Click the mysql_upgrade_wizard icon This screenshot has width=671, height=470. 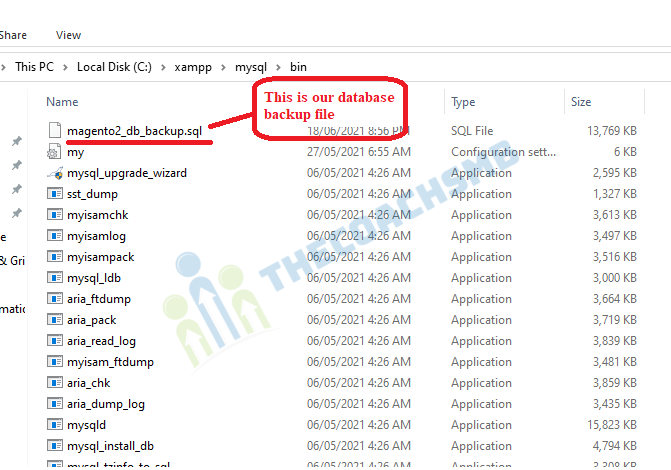pos(55,173)
